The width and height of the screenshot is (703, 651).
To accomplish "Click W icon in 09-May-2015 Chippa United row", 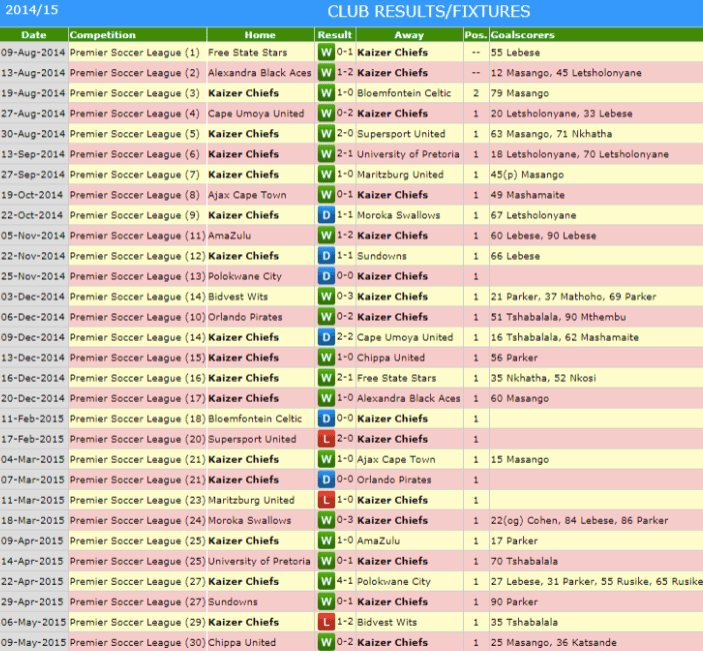I will tap(326, 642).
